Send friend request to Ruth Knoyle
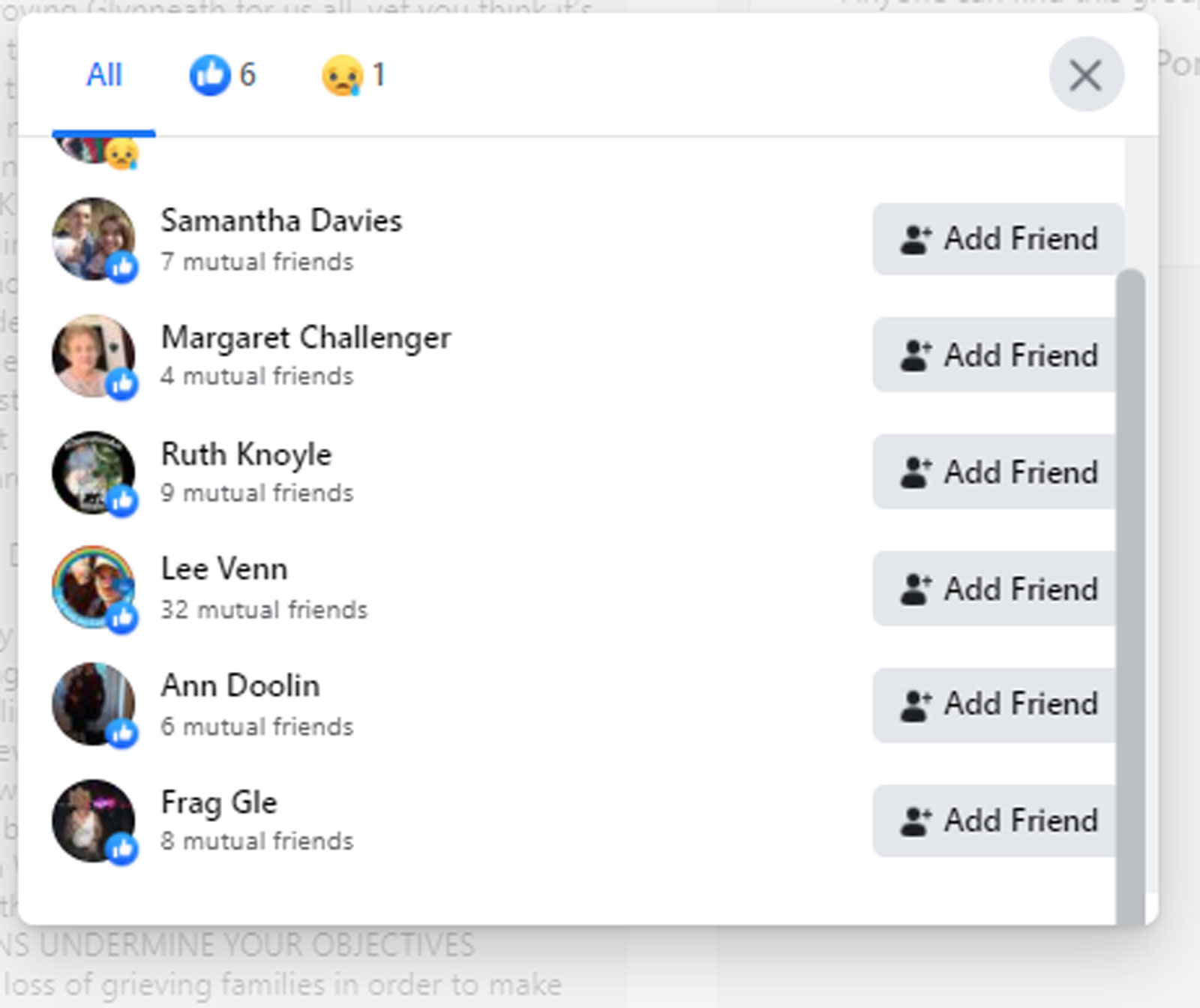Image resolution: width=1200 pixels, height=1008 pixels. 994,472
